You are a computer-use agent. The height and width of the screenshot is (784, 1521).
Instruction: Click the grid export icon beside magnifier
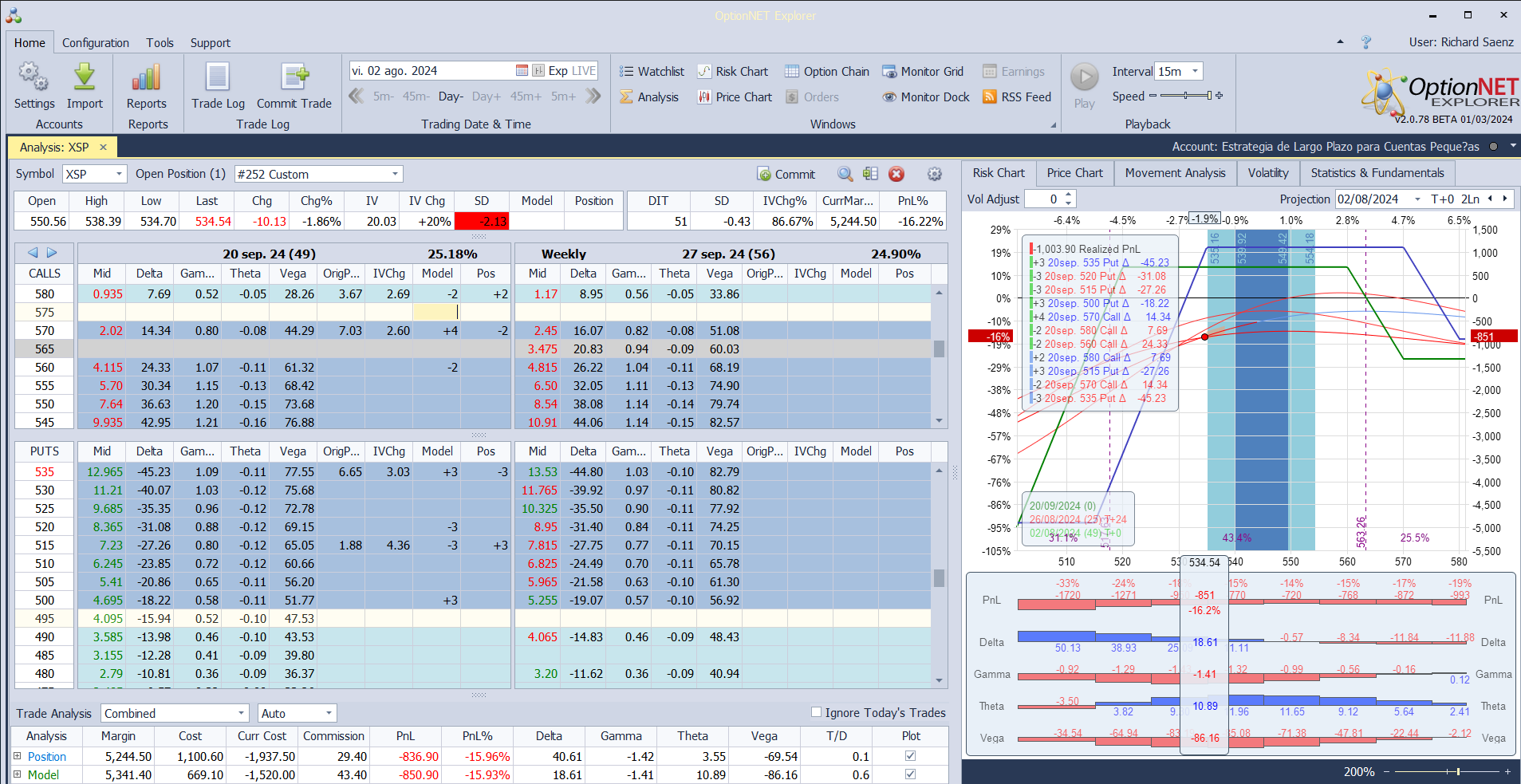(870, 174)
